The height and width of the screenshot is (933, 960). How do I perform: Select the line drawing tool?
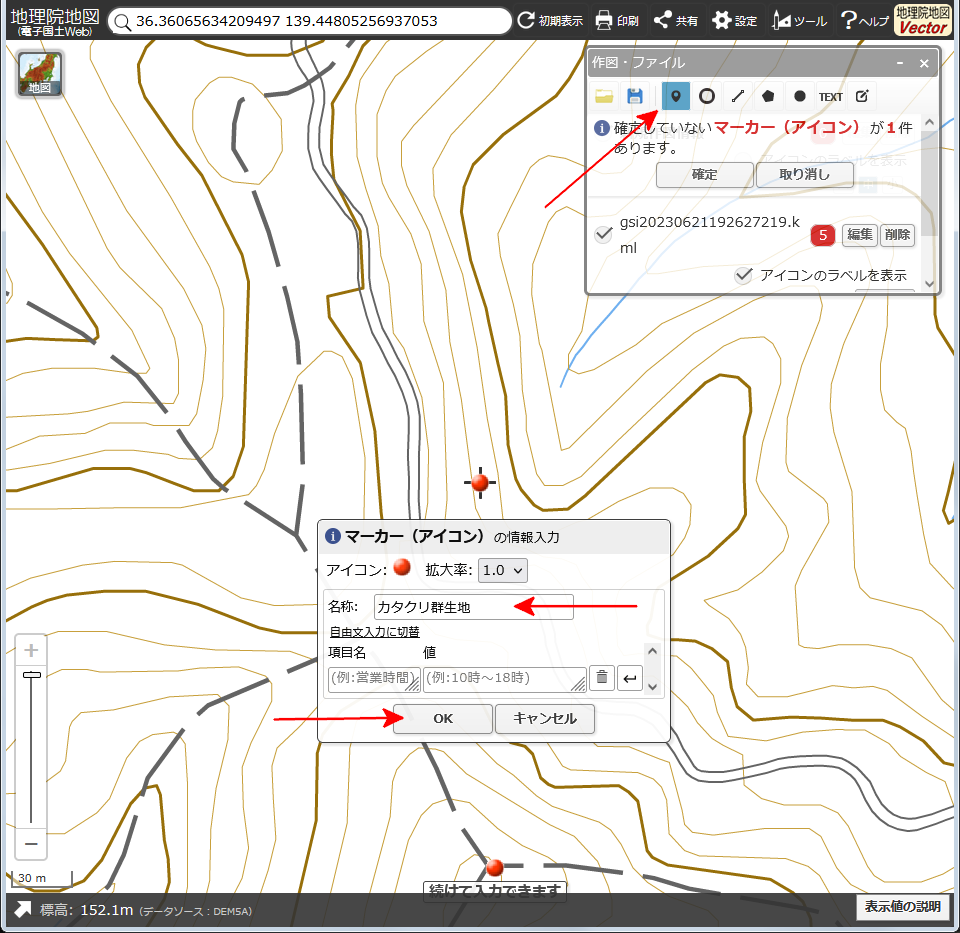click(x=738, y=96)
